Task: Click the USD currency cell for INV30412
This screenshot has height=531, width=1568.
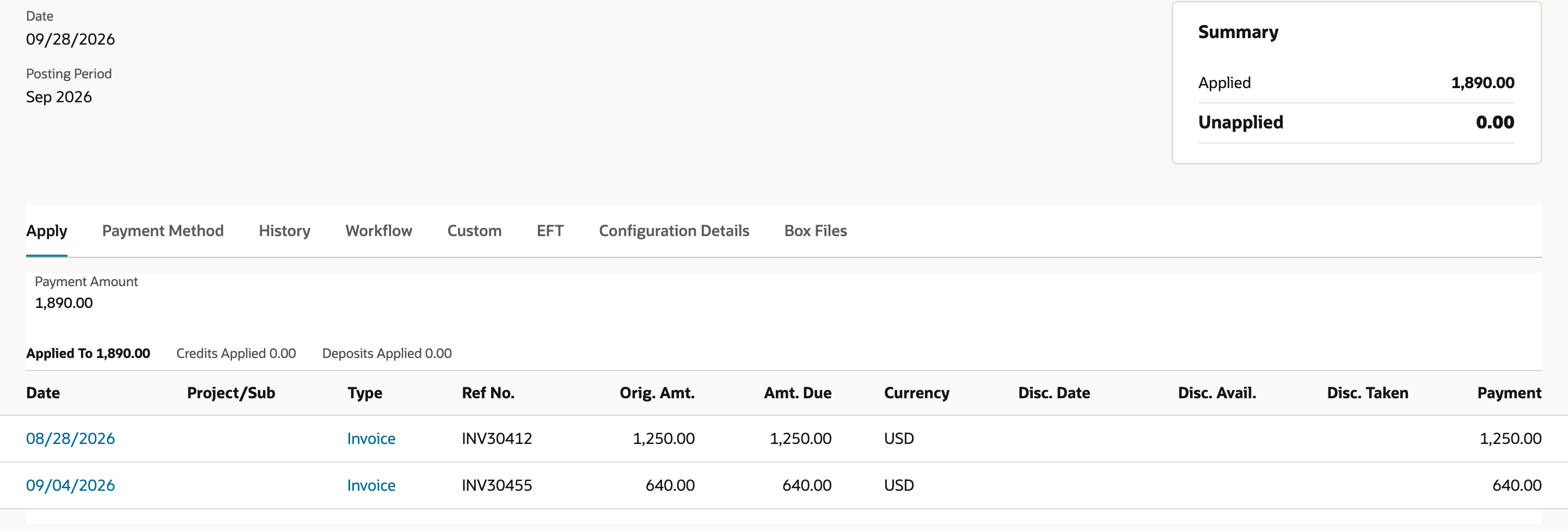Action: (x=899, y=439)
